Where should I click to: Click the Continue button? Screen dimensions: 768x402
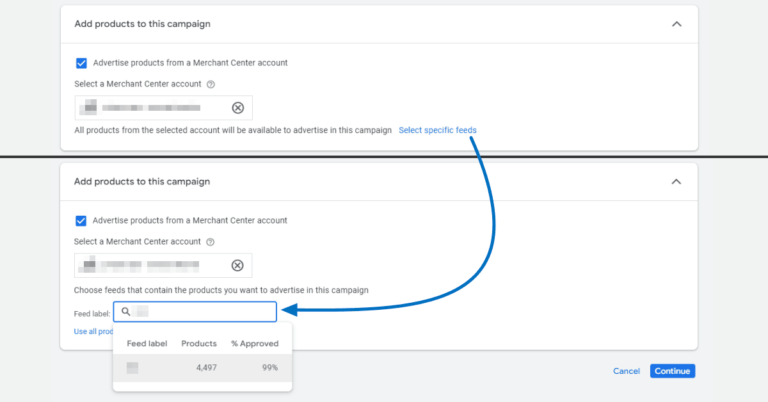click(672, 371)
